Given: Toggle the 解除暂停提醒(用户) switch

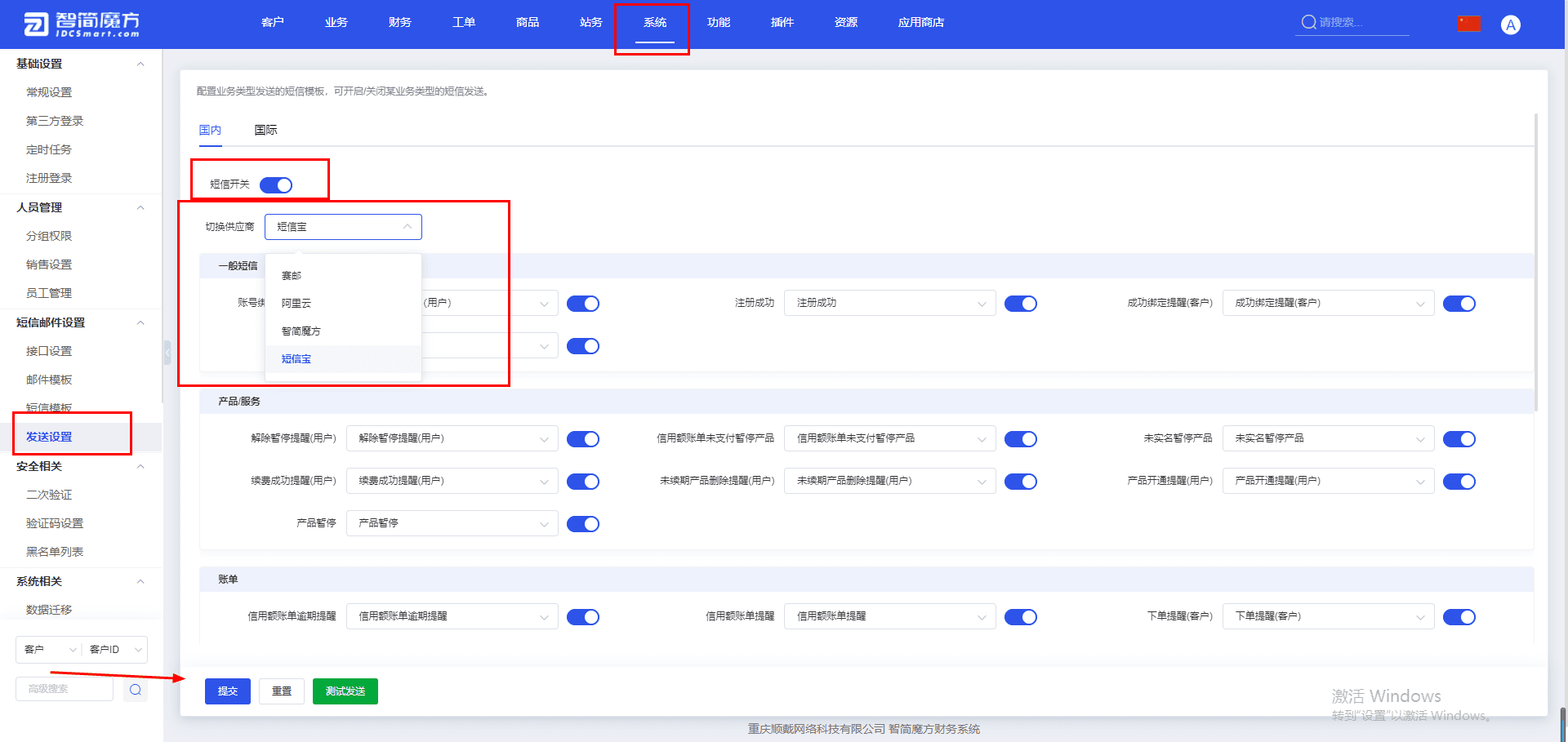Looking at the screenshot, I should pyautogui.click(x=583, y=439).
